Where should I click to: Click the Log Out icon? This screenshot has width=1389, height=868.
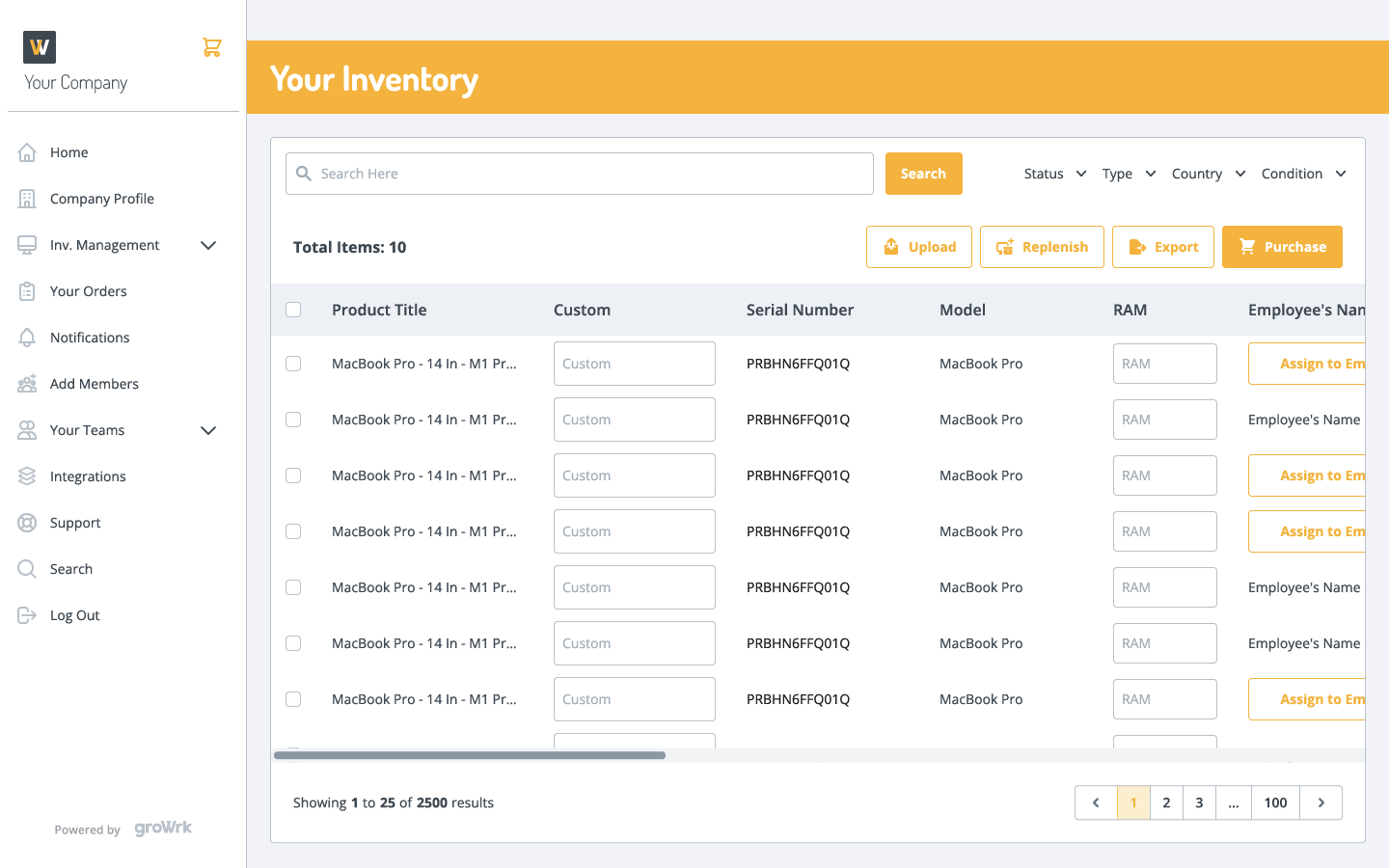click(28, 614)
